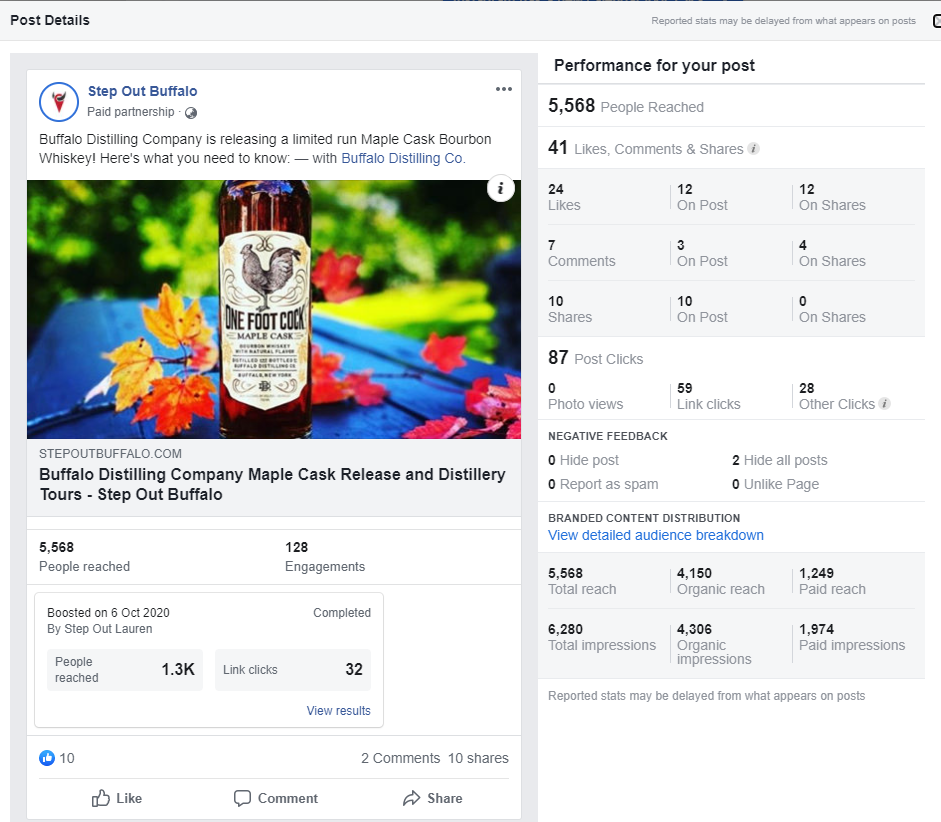Click the Performance for your post heading

click(654, 65)
